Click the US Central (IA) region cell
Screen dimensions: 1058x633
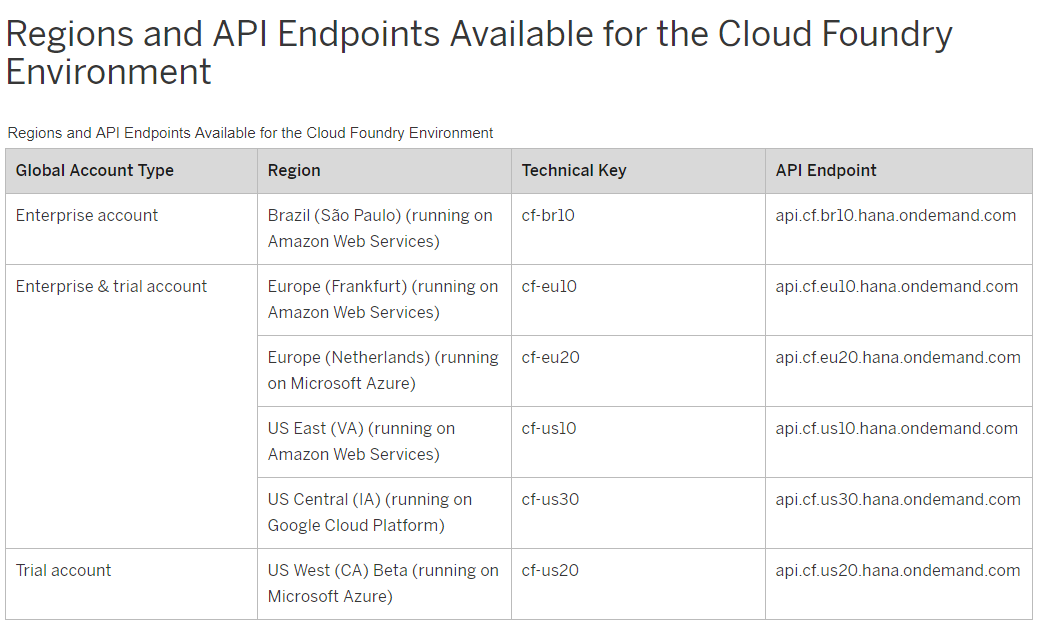(x=369, y=512)
